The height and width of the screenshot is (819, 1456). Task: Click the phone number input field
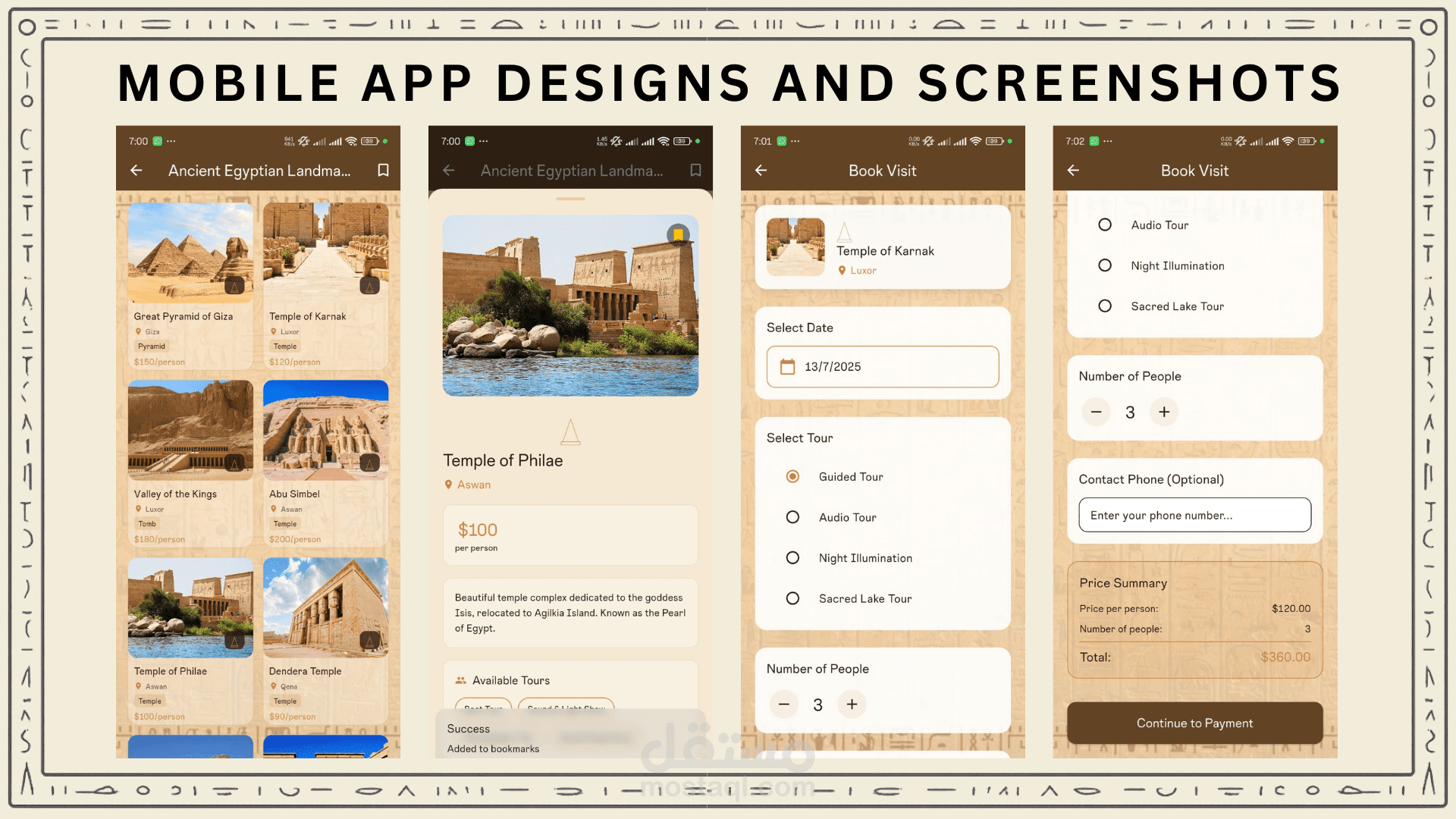1194,516
